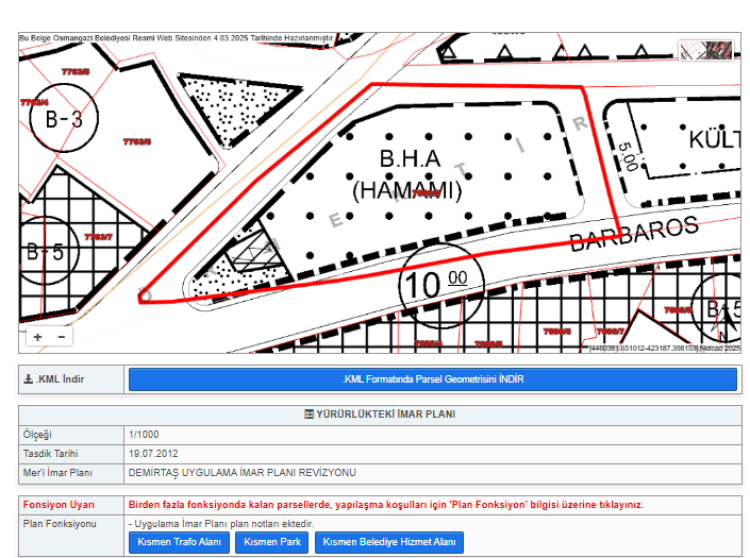Viewport: 750px width, 558px height.
Task: Click the 10.00 road width circle marker
Action: [x=436, y=283]
